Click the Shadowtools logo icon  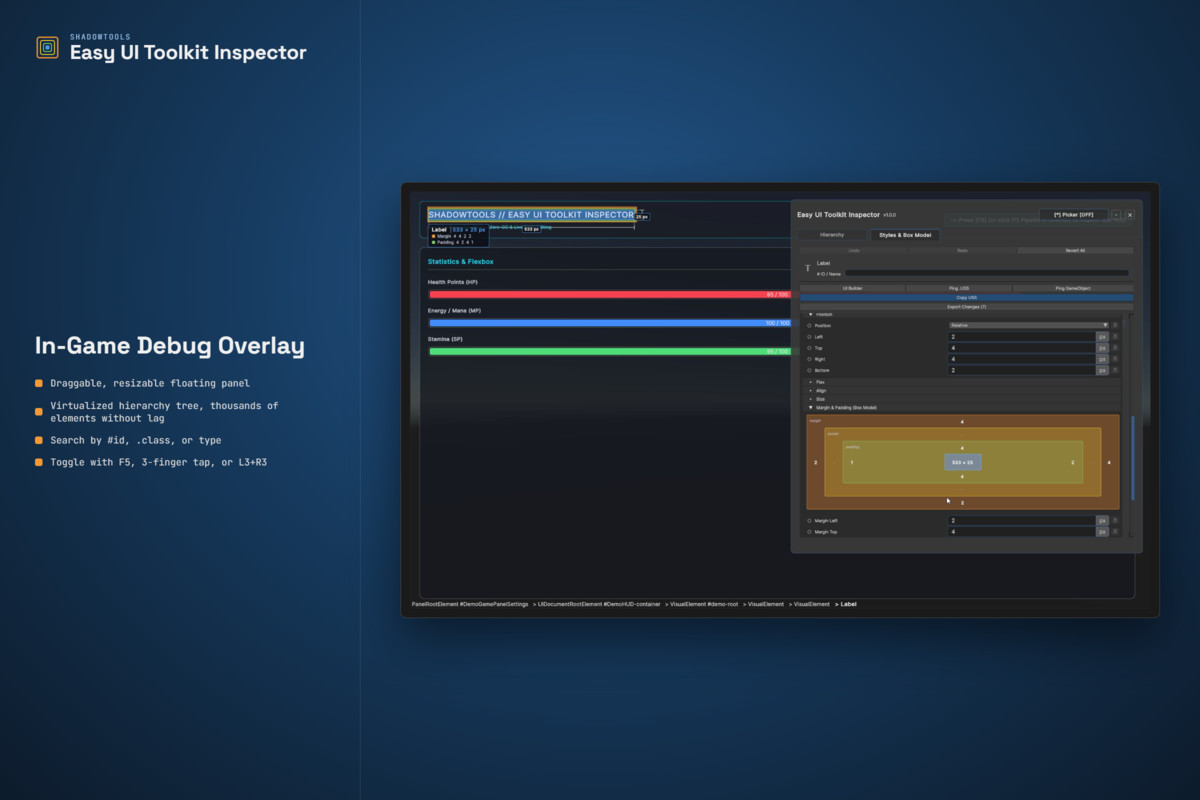pos(47,47)
